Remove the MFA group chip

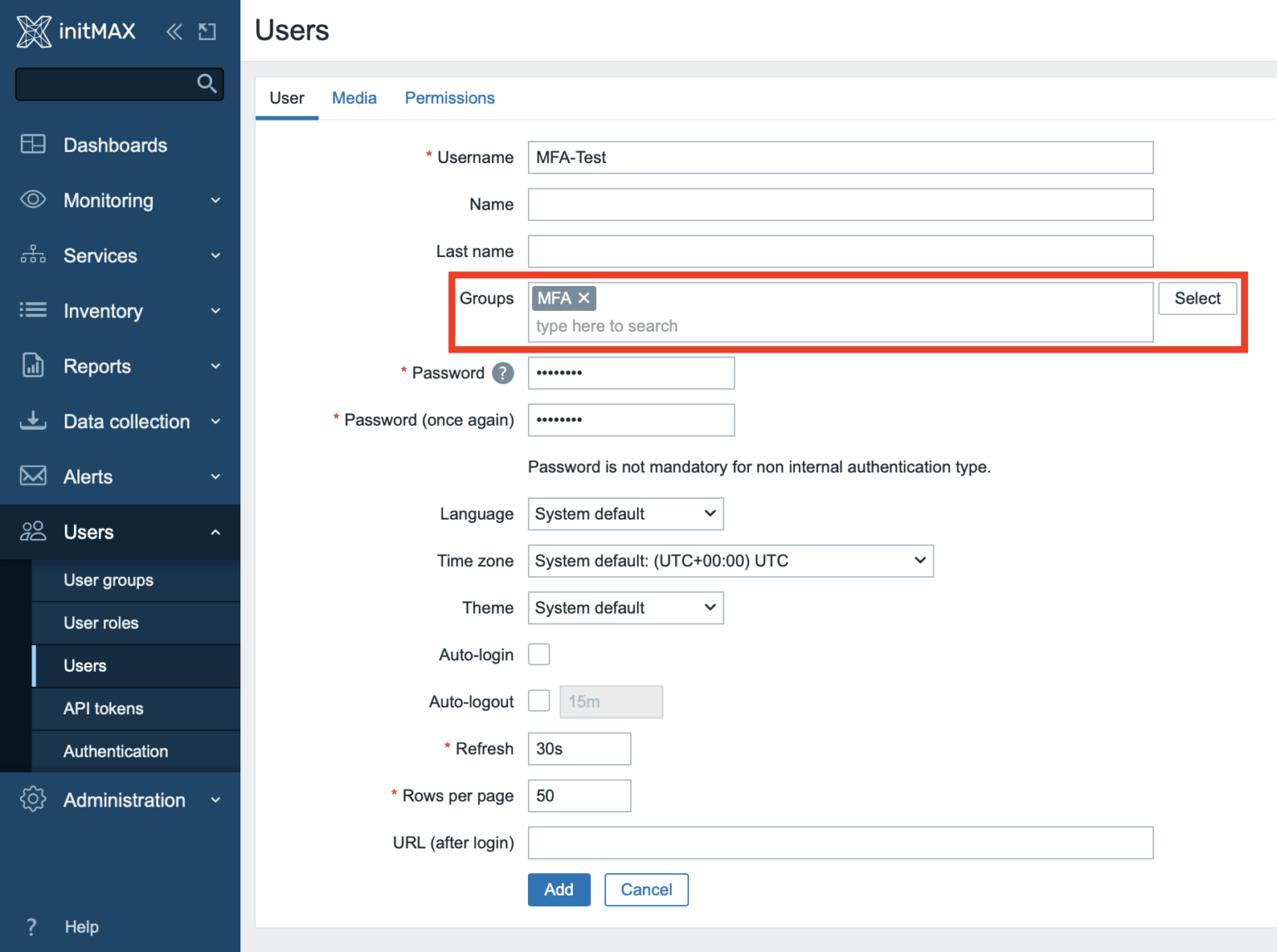pyautogui.click(x=584, y=298)
